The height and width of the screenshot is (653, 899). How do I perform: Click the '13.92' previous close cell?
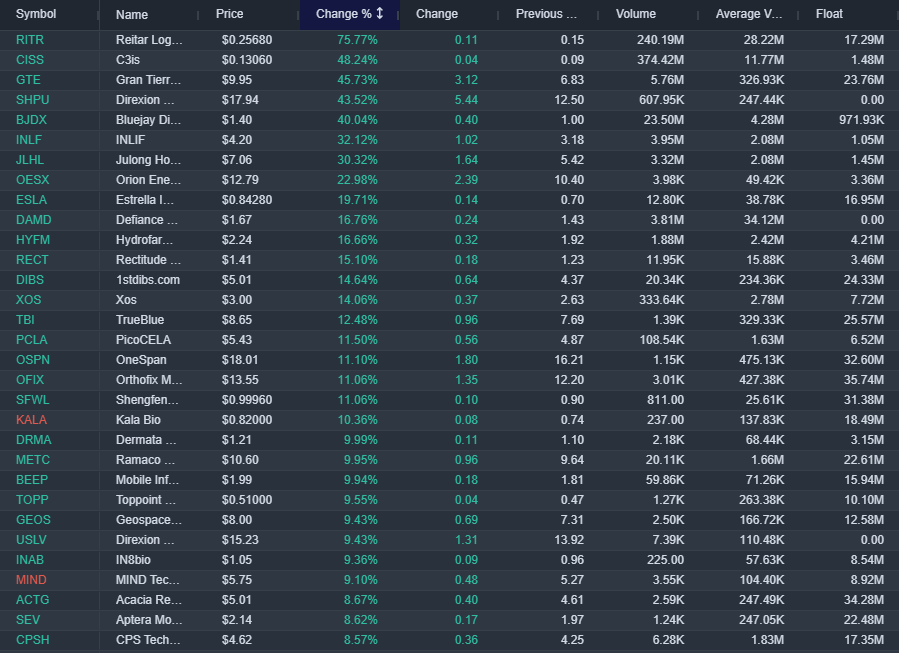pyautogui.click(x=569, y=539)
